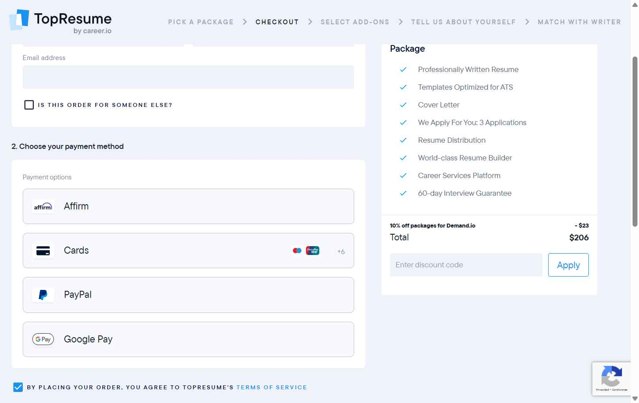Click the Affirm logo icon

pos(43,207)
